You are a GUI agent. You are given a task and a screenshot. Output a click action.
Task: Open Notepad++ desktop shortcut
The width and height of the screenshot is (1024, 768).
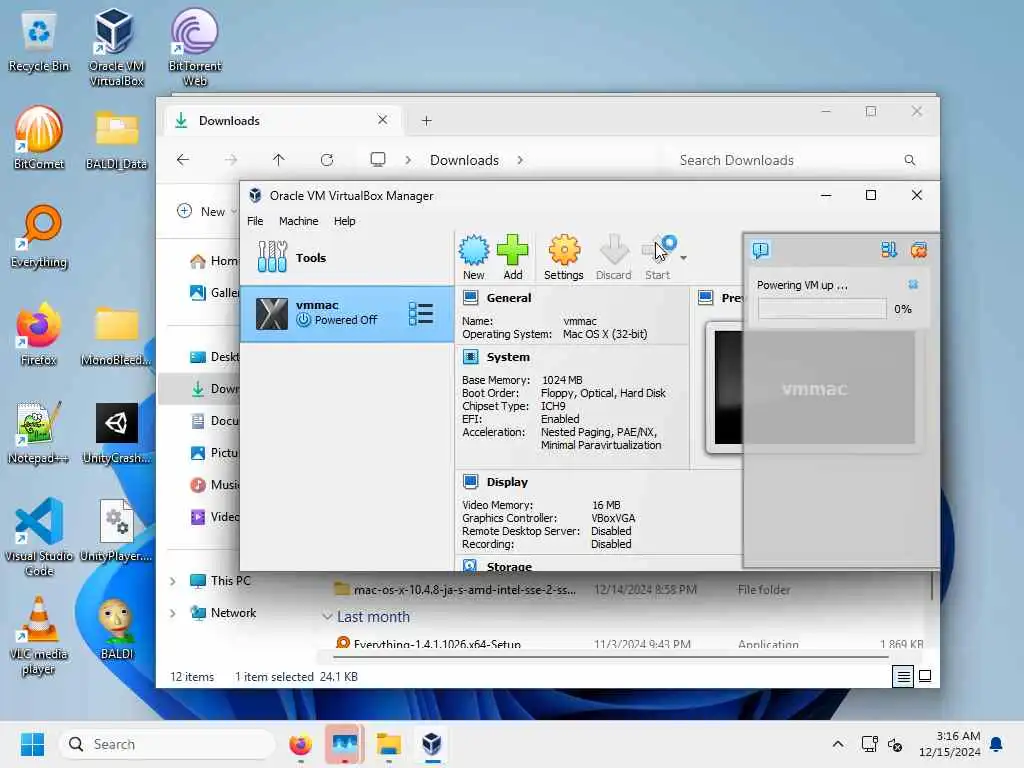point(38,432)
